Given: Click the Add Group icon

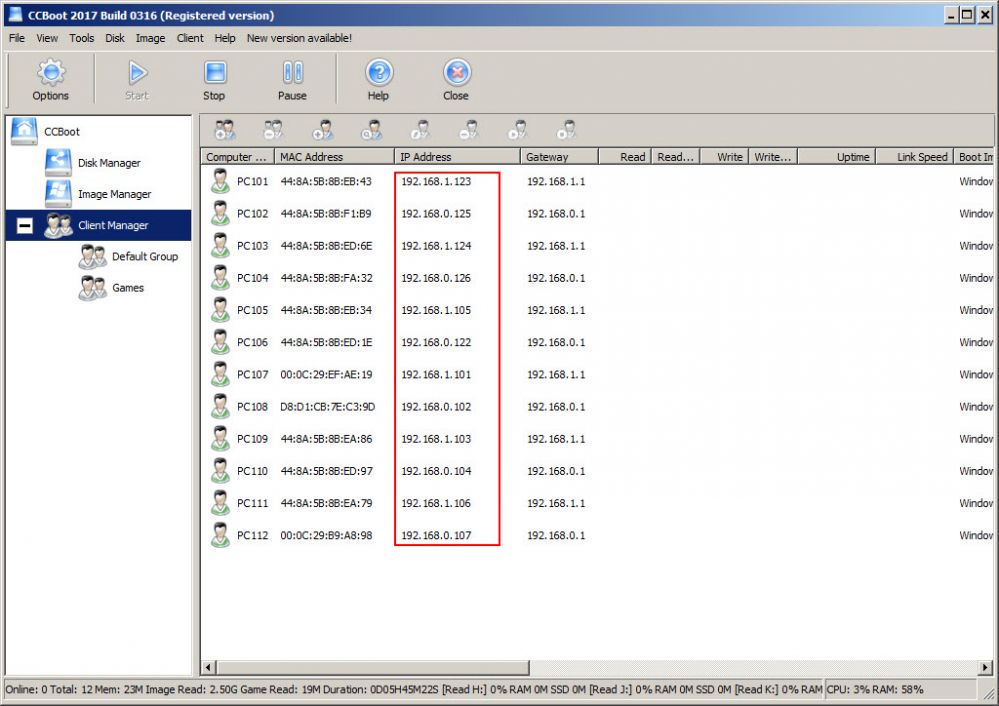Looking at the screenshot, I should (224, 130).
